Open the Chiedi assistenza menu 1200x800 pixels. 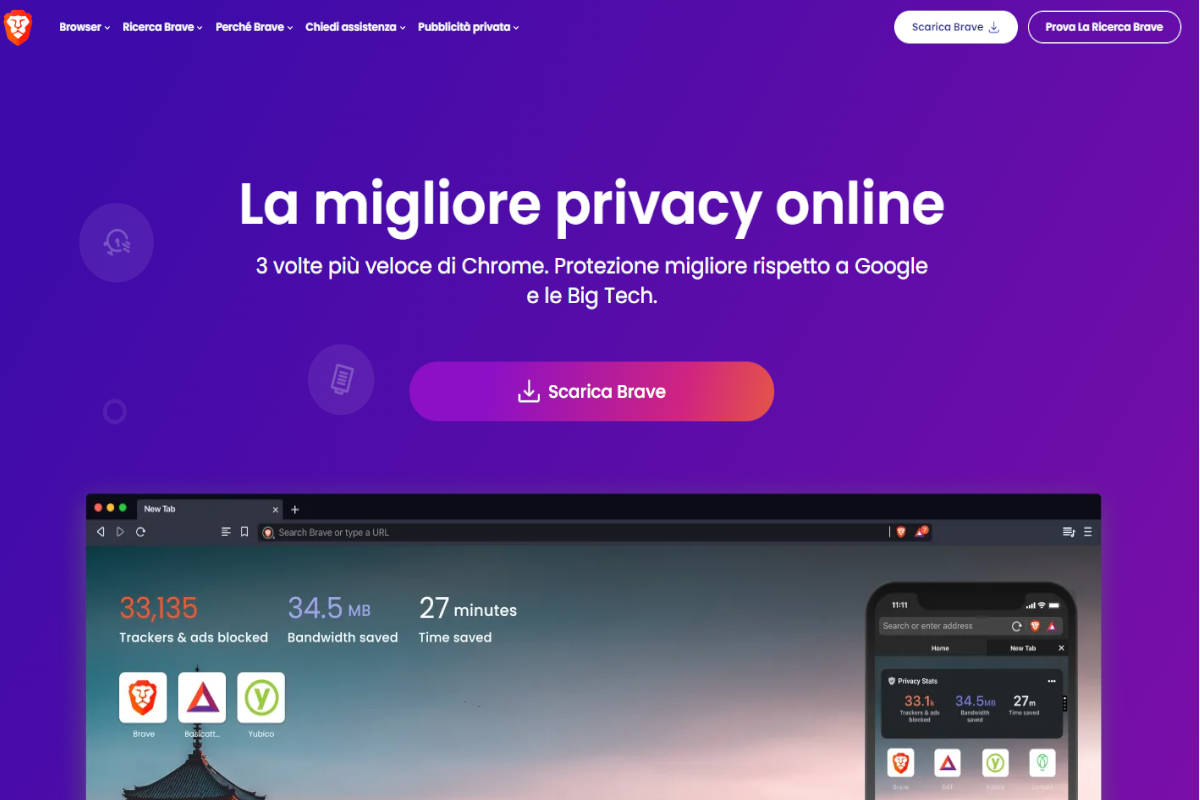tap(355, 27)
